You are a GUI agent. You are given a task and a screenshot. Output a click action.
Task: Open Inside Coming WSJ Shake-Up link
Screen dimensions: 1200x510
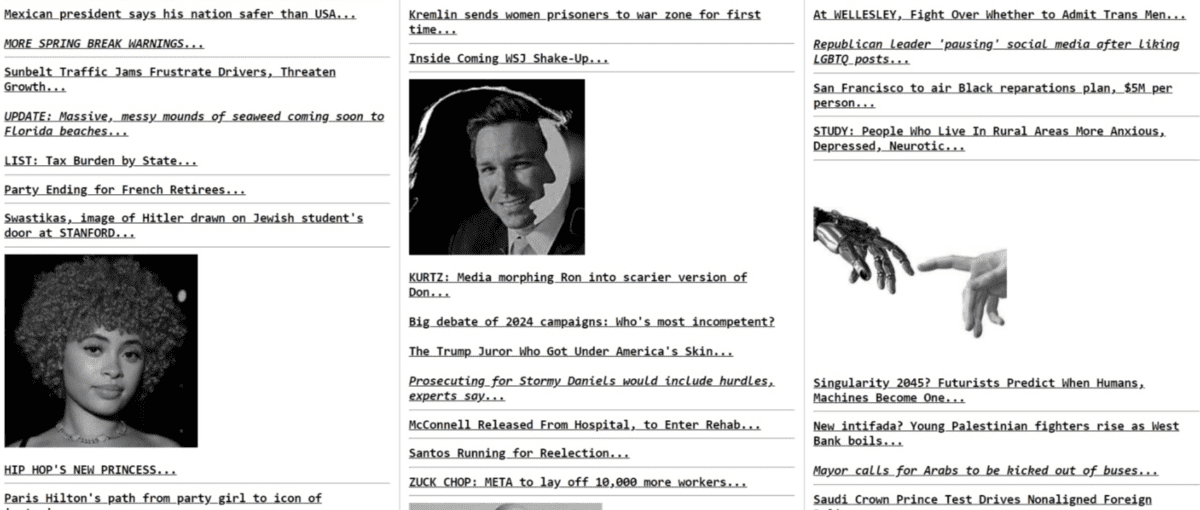point(509,59)
